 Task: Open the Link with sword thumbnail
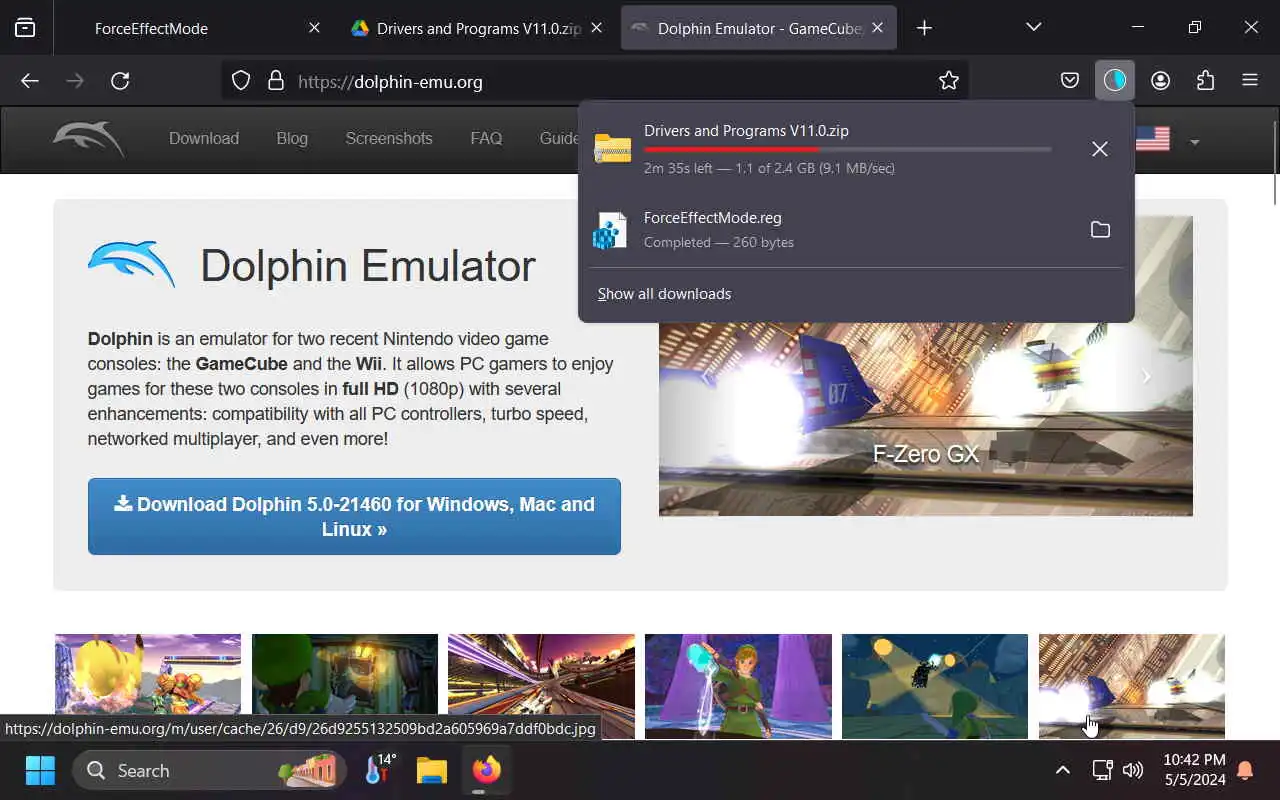(738, 686)
